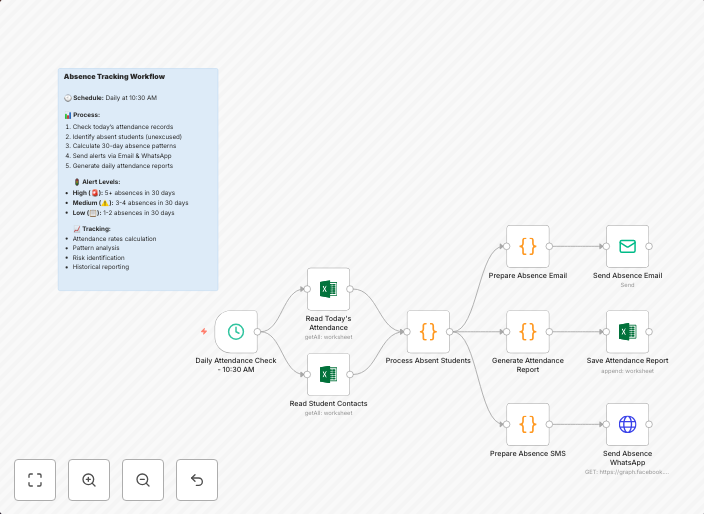Viewport: 704px width, 514px height.
Task: Zoom in on the canvas
Action: (x=89, y=480)
